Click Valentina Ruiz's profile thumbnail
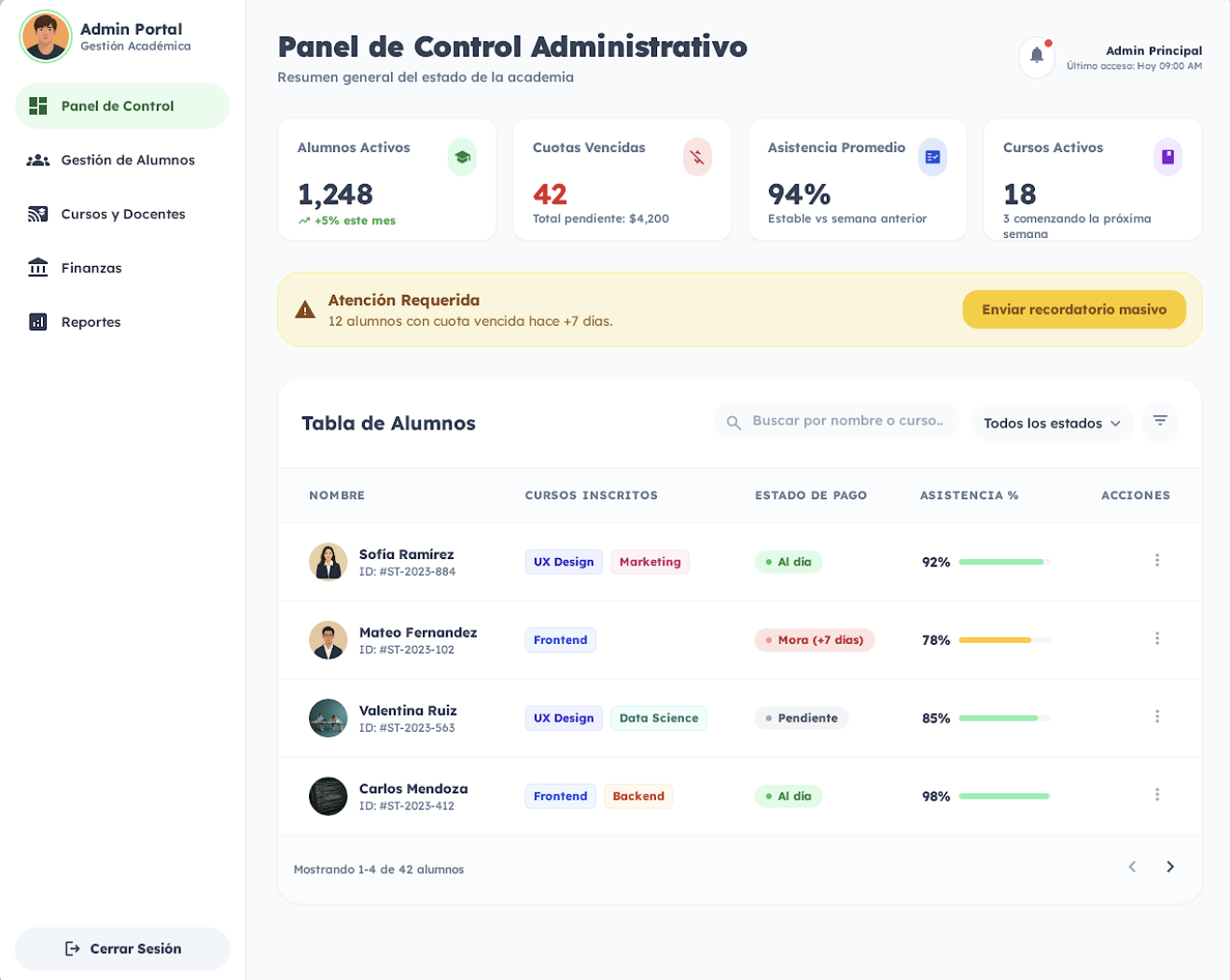 pos(328,719)
